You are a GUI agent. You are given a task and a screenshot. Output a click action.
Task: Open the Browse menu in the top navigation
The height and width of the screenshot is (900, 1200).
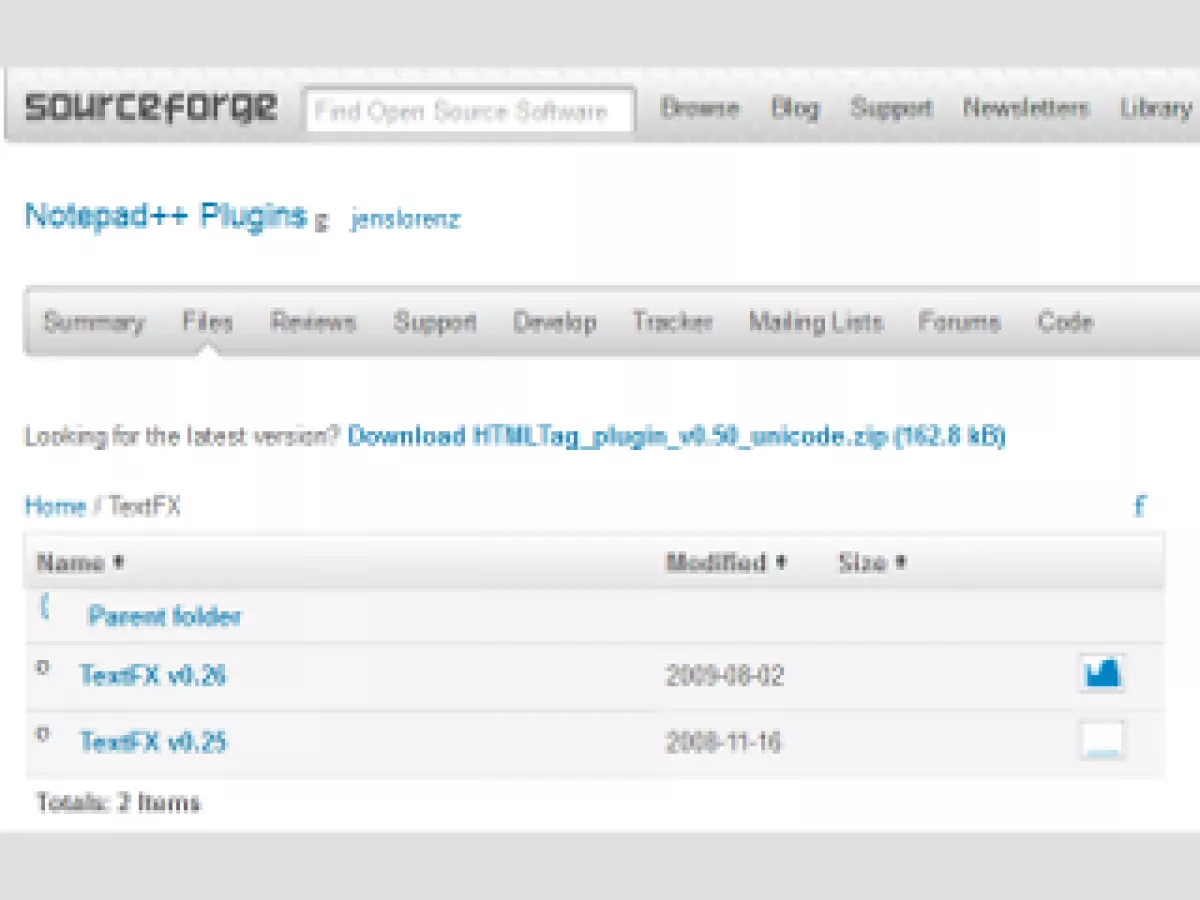[700, 108]
